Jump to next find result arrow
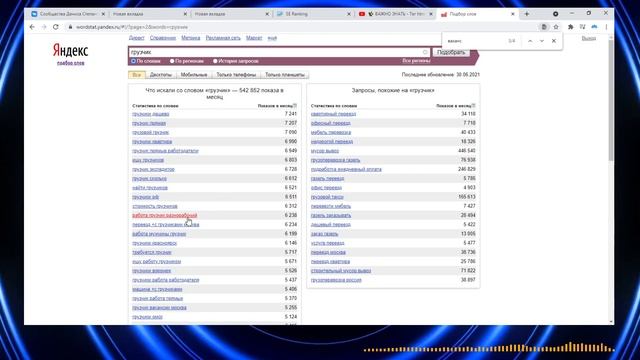The height and width of the screenshot is (360, 640). [542, 41]
